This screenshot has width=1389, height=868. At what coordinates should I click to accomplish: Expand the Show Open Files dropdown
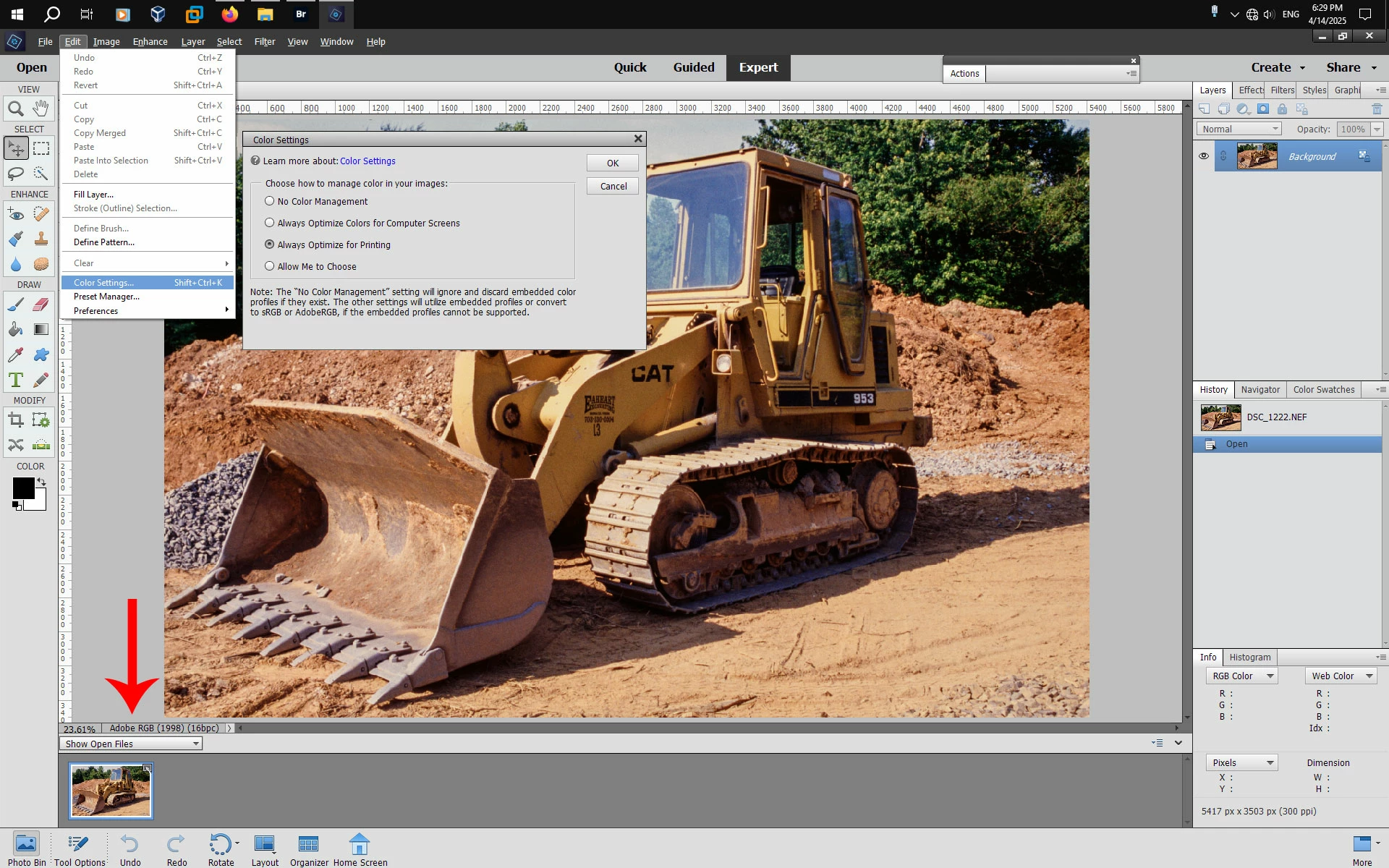pos(130,744)
